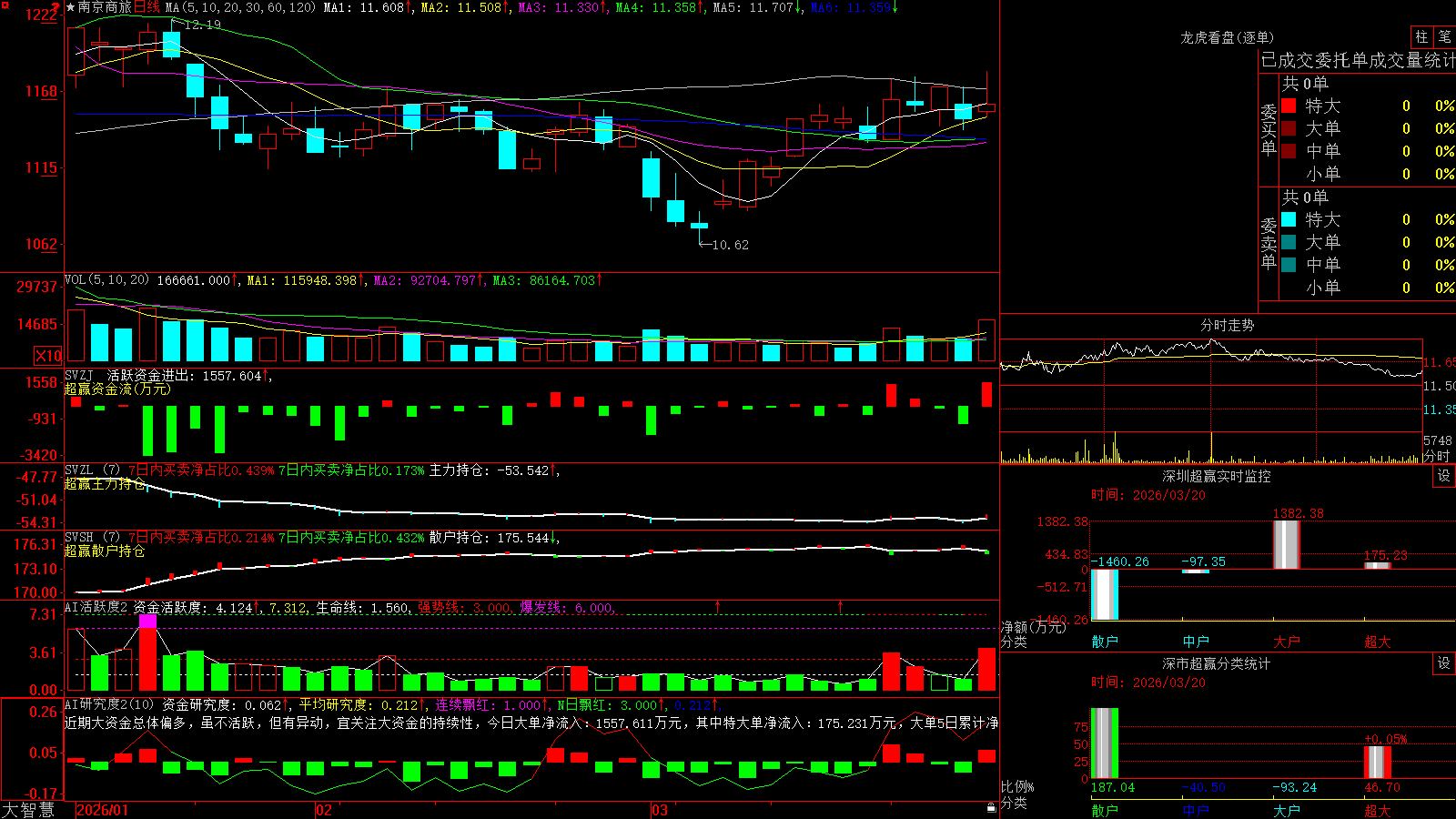The height and width of the screenshot is (819, 1456).
Task: Click the 超赢资金流(万元) label
Action: (x=117, y=389)
